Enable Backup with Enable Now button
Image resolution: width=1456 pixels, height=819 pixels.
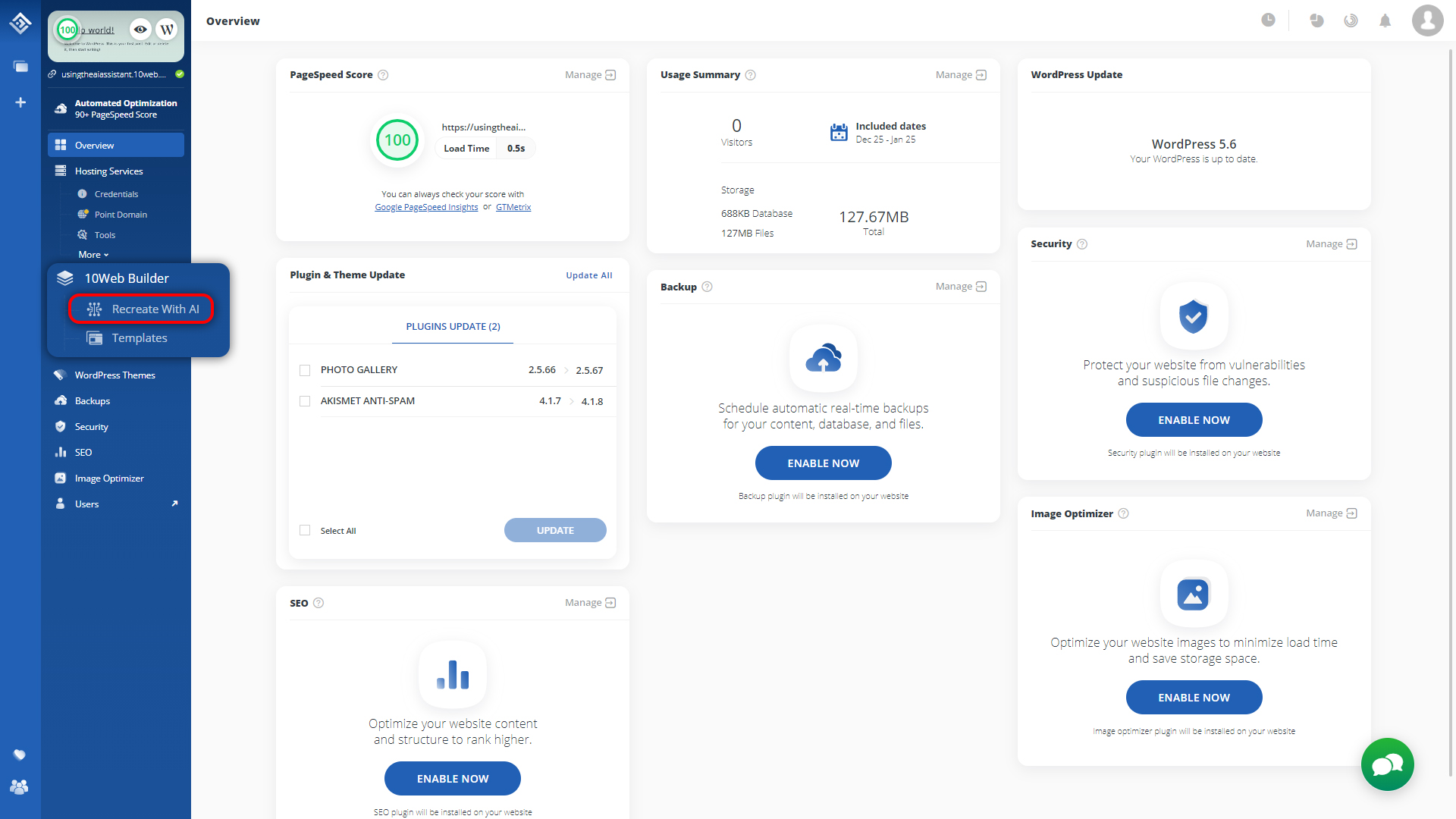tap(823, 463)
